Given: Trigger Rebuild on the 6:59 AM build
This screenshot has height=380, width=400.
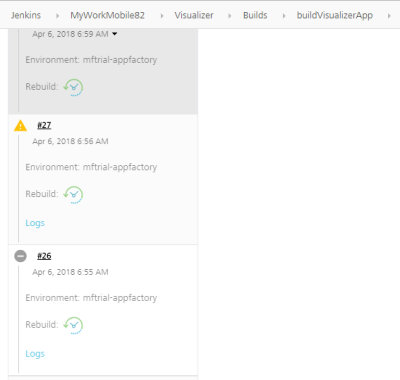Looking at the screenshot, I should [73, 87].
